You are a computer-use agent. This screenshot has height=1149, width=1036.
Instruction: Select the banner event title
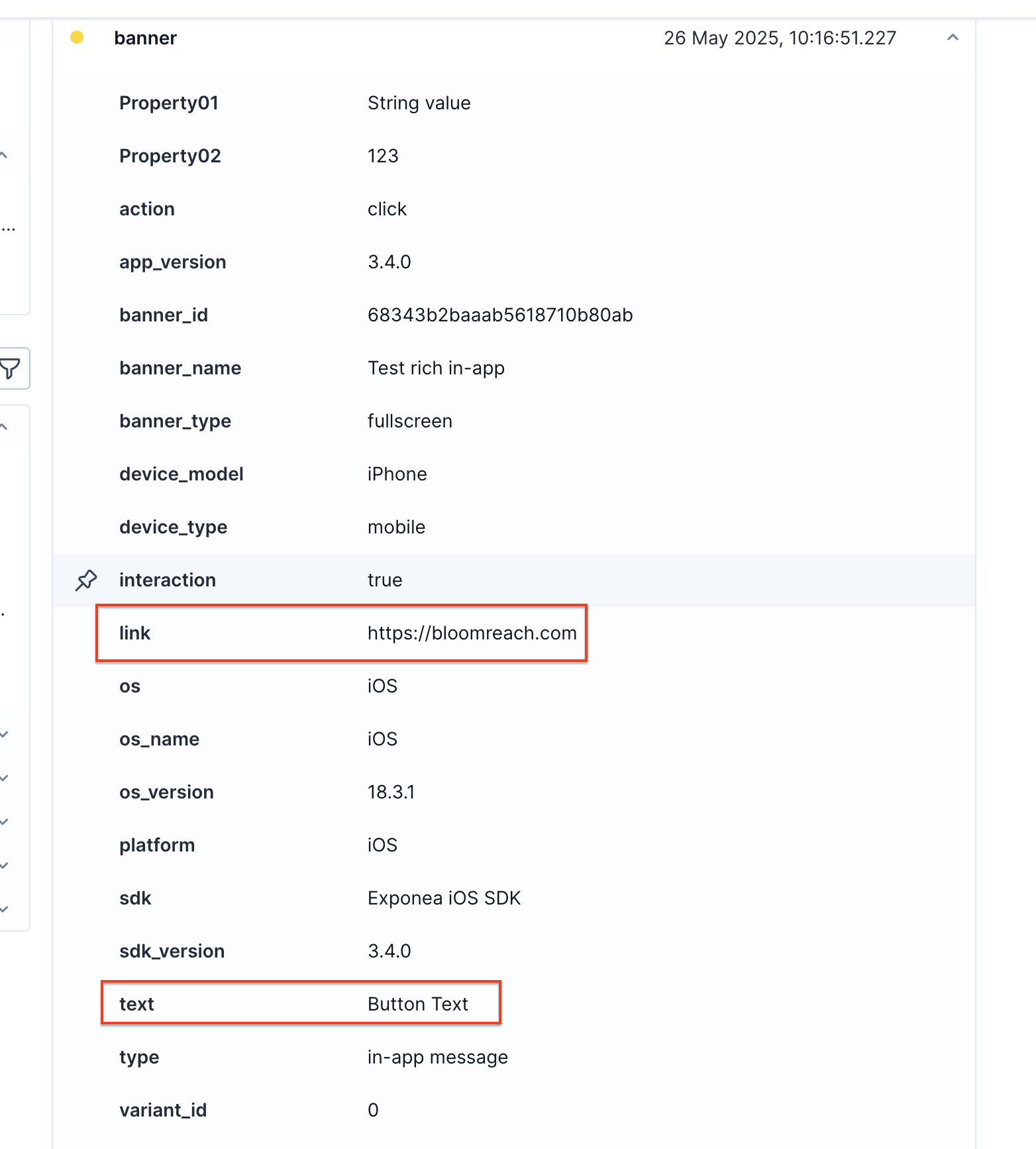click(x=145, y=38)
